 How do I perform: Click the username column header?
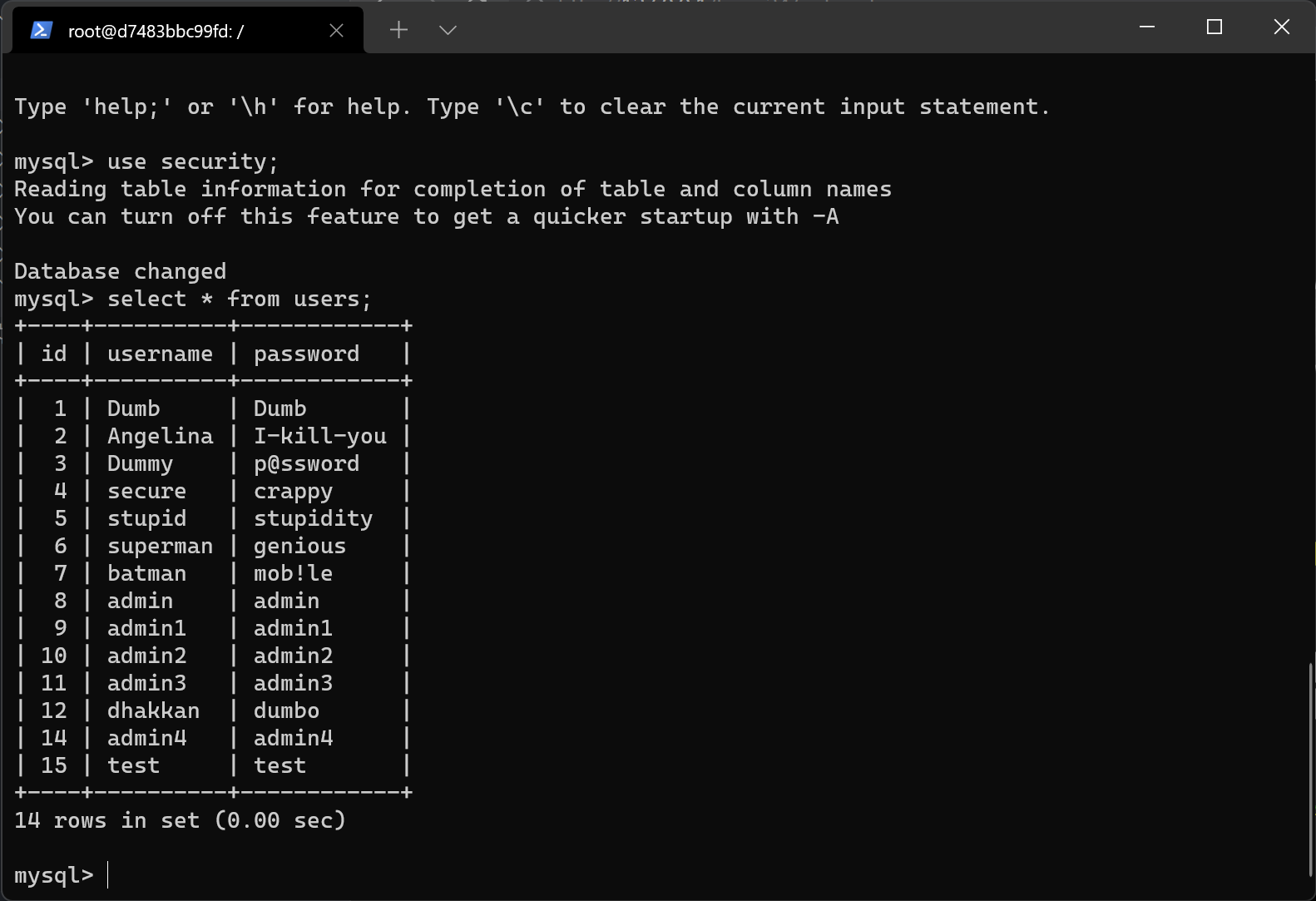tap(160, 354)
